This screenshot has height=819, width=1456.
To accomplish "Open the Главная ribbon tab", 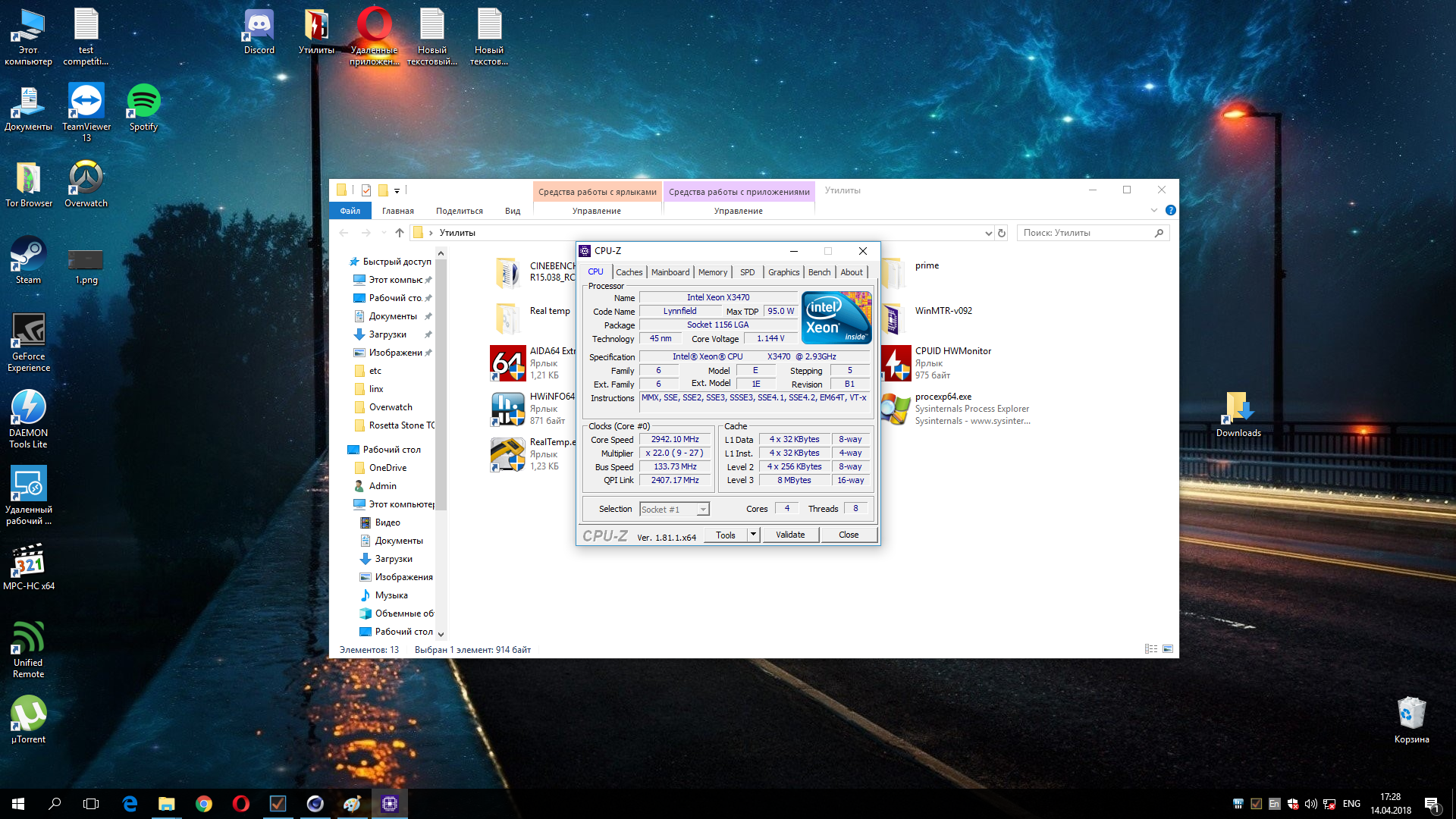I will coord(398,211).
